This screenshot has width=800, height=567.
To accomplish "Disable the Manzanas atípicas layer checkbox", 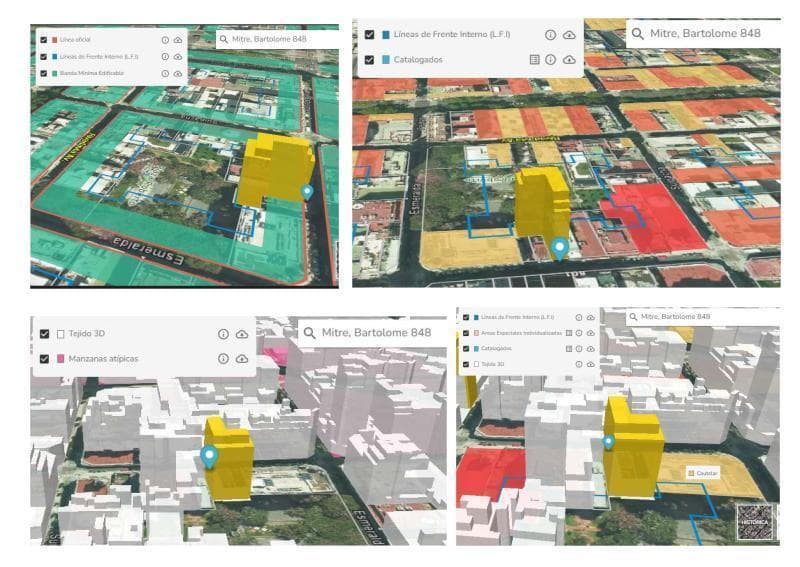I will [45, 358].
